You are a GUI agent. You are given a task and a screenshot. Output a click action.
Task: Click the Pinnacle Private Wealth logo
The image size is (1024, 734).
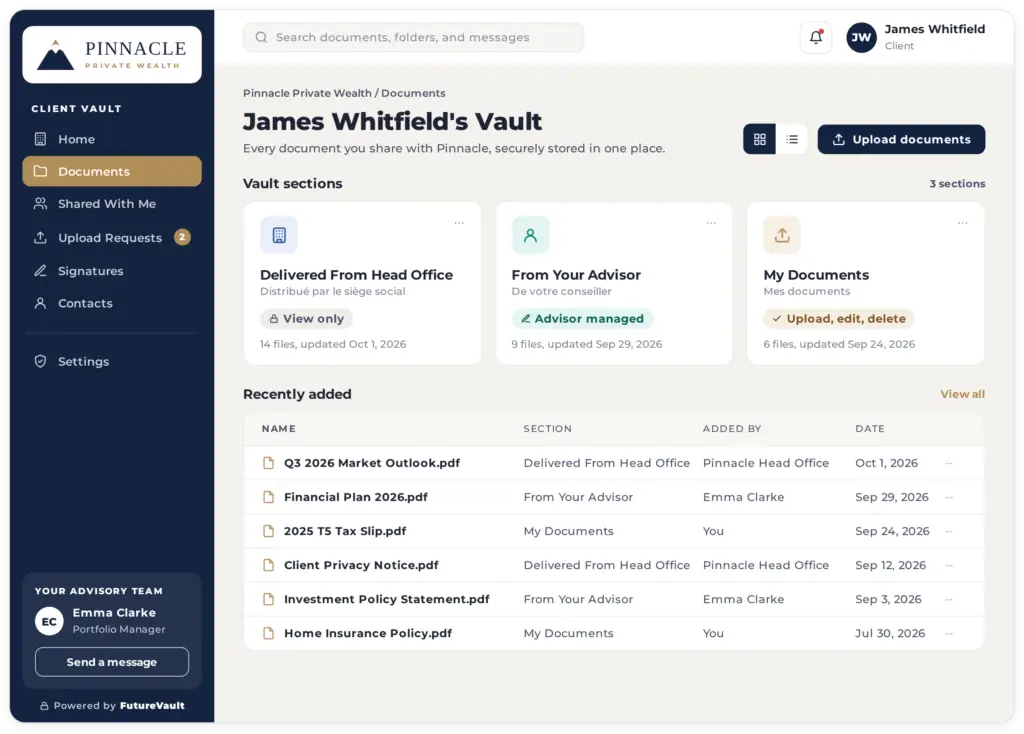pos(112,54)
